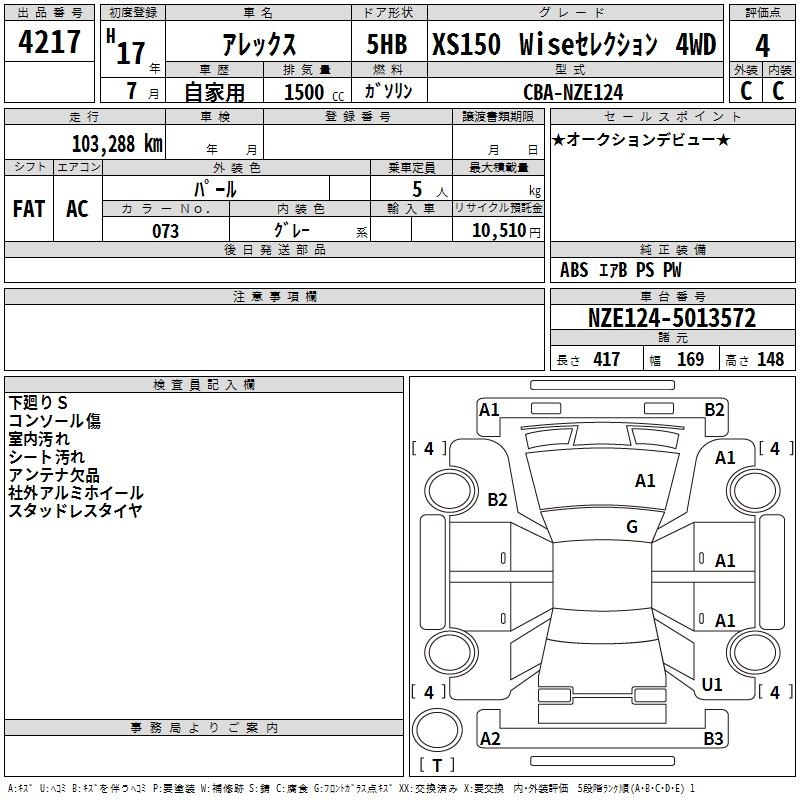
Task: Click the spare tire T symbol
Action: click(437, 765)
